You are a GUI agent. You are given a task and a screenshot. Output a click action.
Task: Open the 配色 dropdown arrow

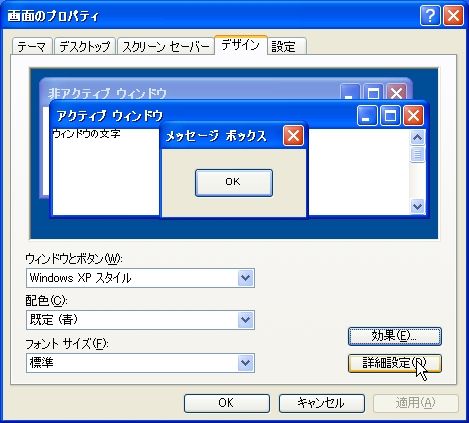tap(246, 320)
